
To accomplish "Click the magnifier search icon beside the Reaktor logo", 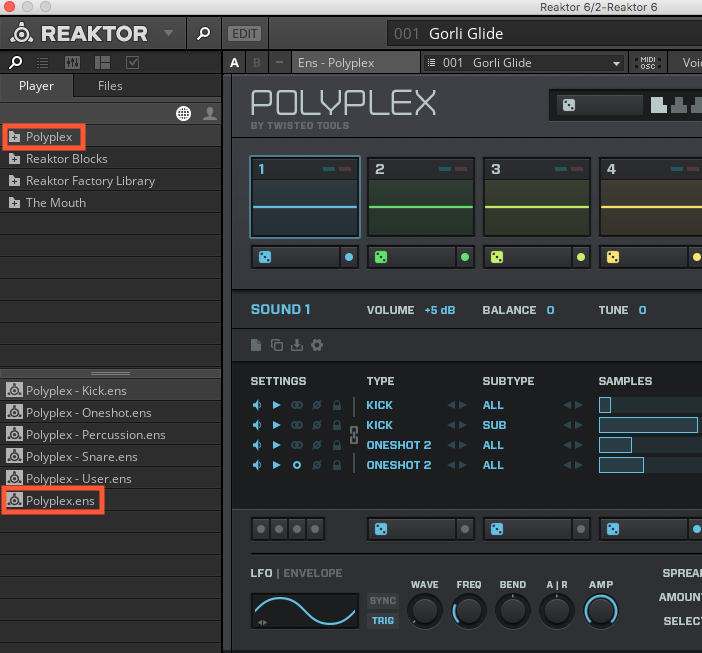I will pos(203,33).
